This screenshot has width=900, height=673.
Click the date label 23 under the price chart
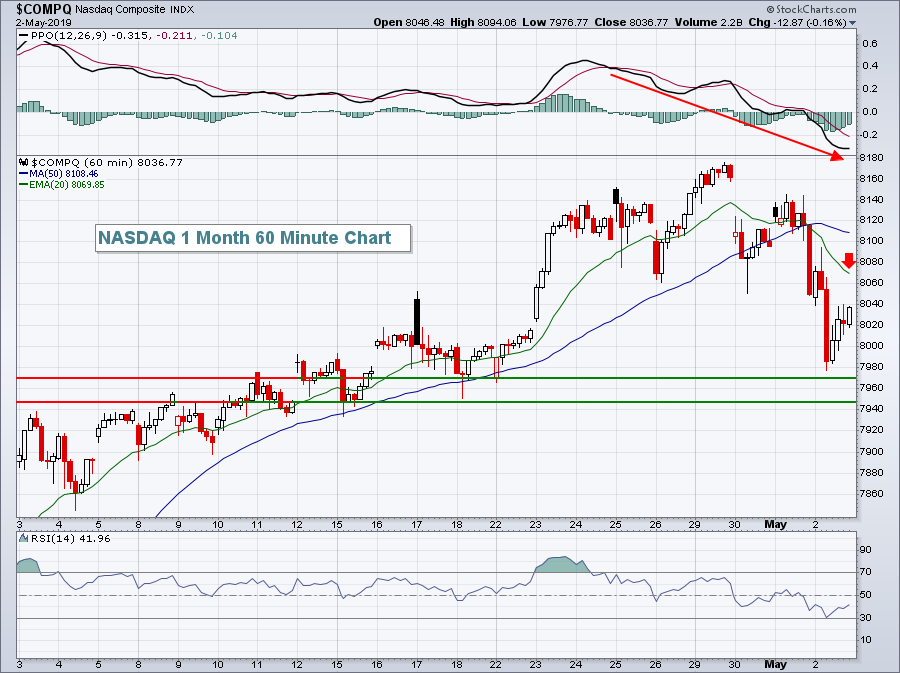[x=536, y=524]
